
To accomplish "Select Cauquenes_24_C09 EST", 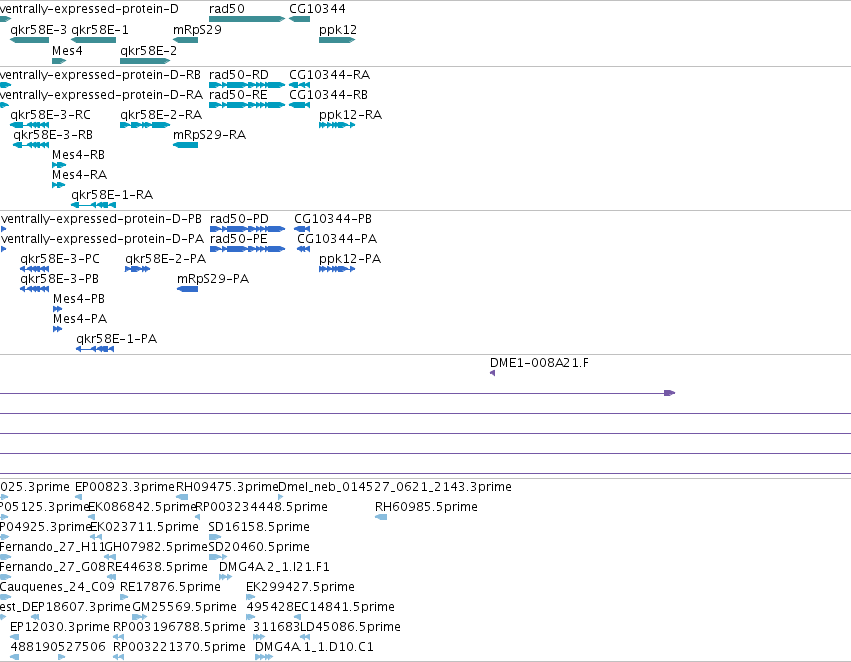I will [5, 597].
